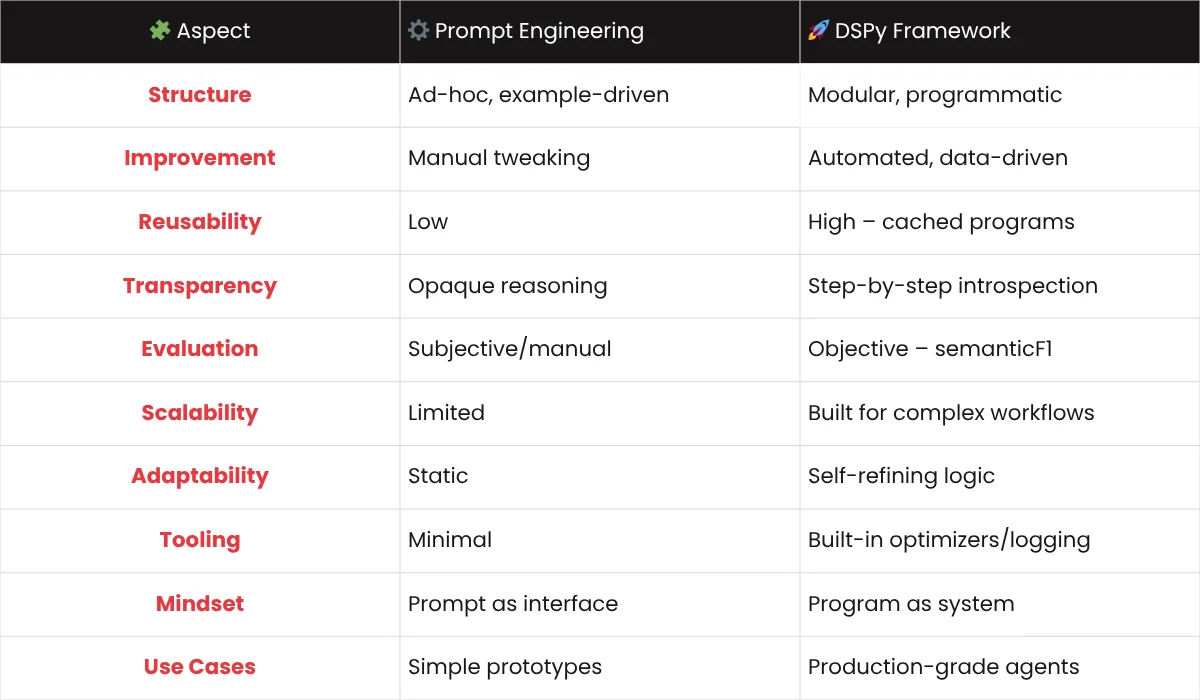Screen dimensions: 1200x700
Task: Select the 'Step-by-step introspection' cell
Action: 952,286
